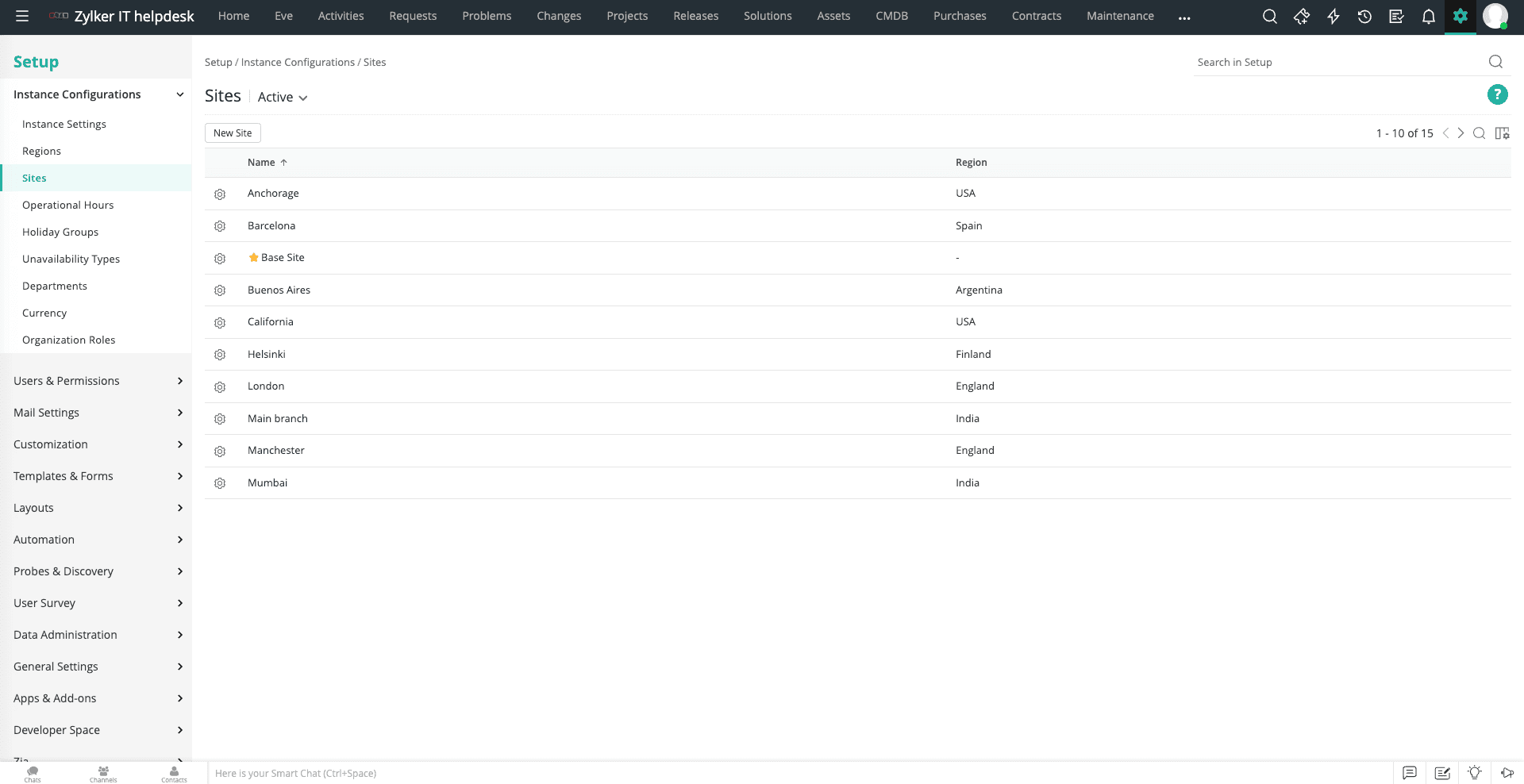Screen dimensions: 1524x784
Task: Open the Active filter dropdown
Action: tap(282, 97)
